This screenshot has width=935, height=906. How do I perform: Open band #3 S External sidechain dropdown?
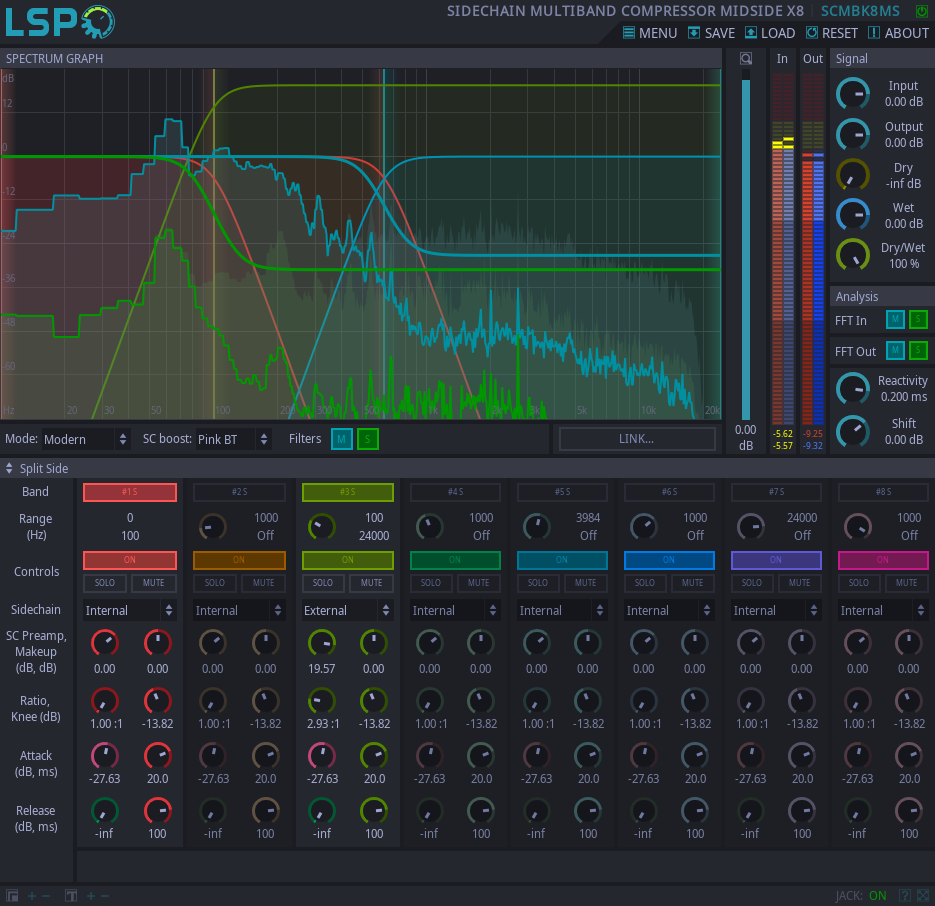(348, 610)
